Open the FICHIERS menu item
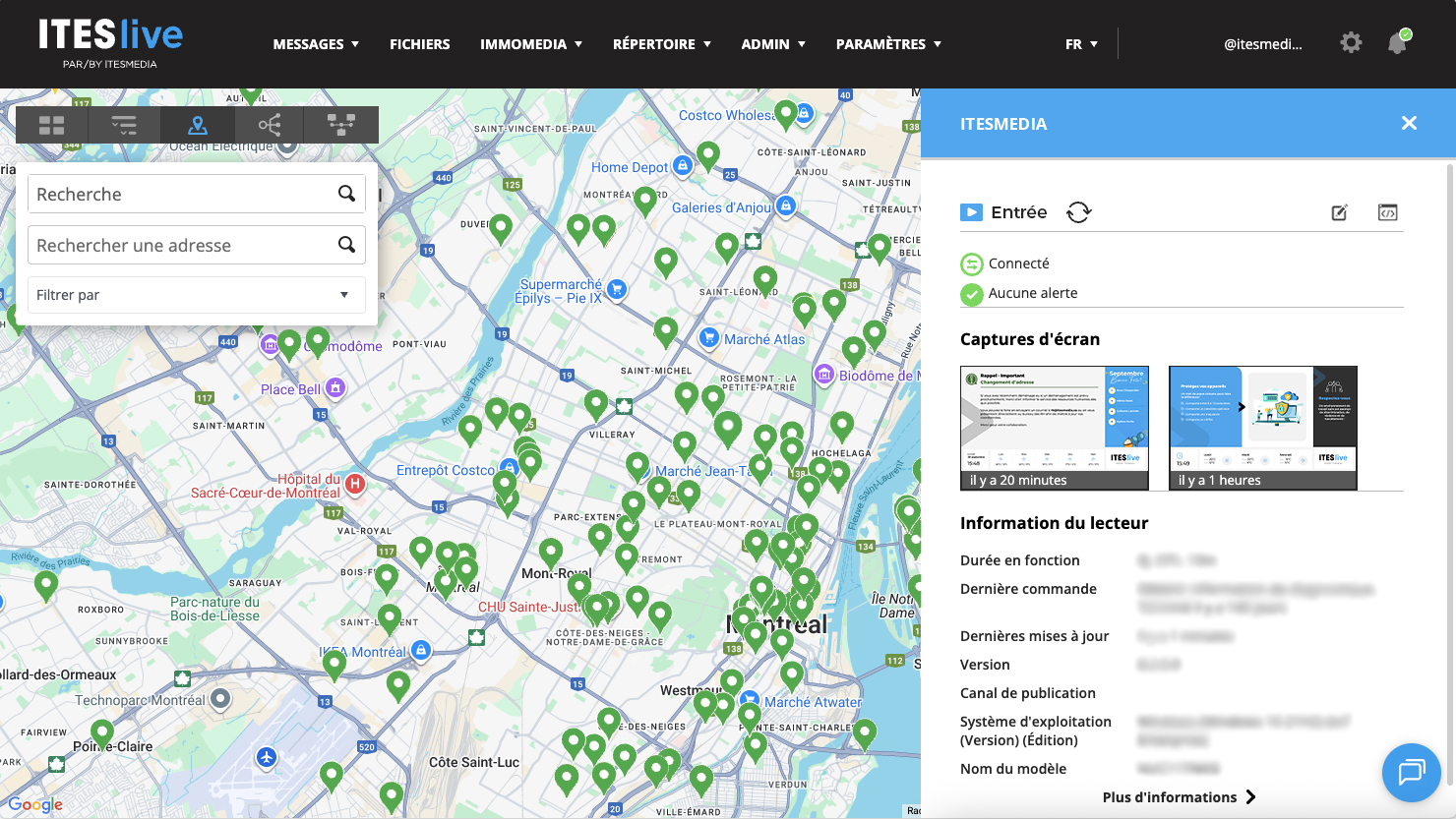Image resolution: width=1456 pixels, height=819 pixels. pos(419,44)
